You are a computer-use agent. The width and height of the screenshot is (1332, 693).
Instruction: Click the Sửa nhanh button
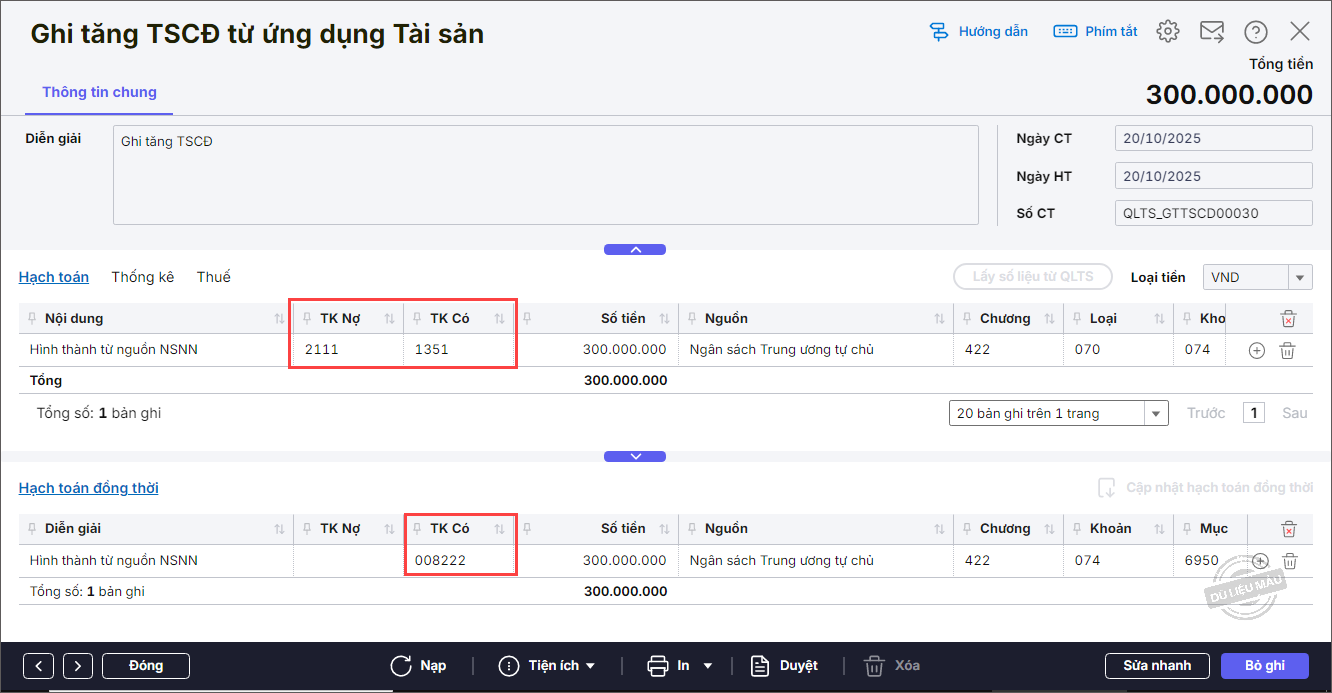(x=1157, y=666)
